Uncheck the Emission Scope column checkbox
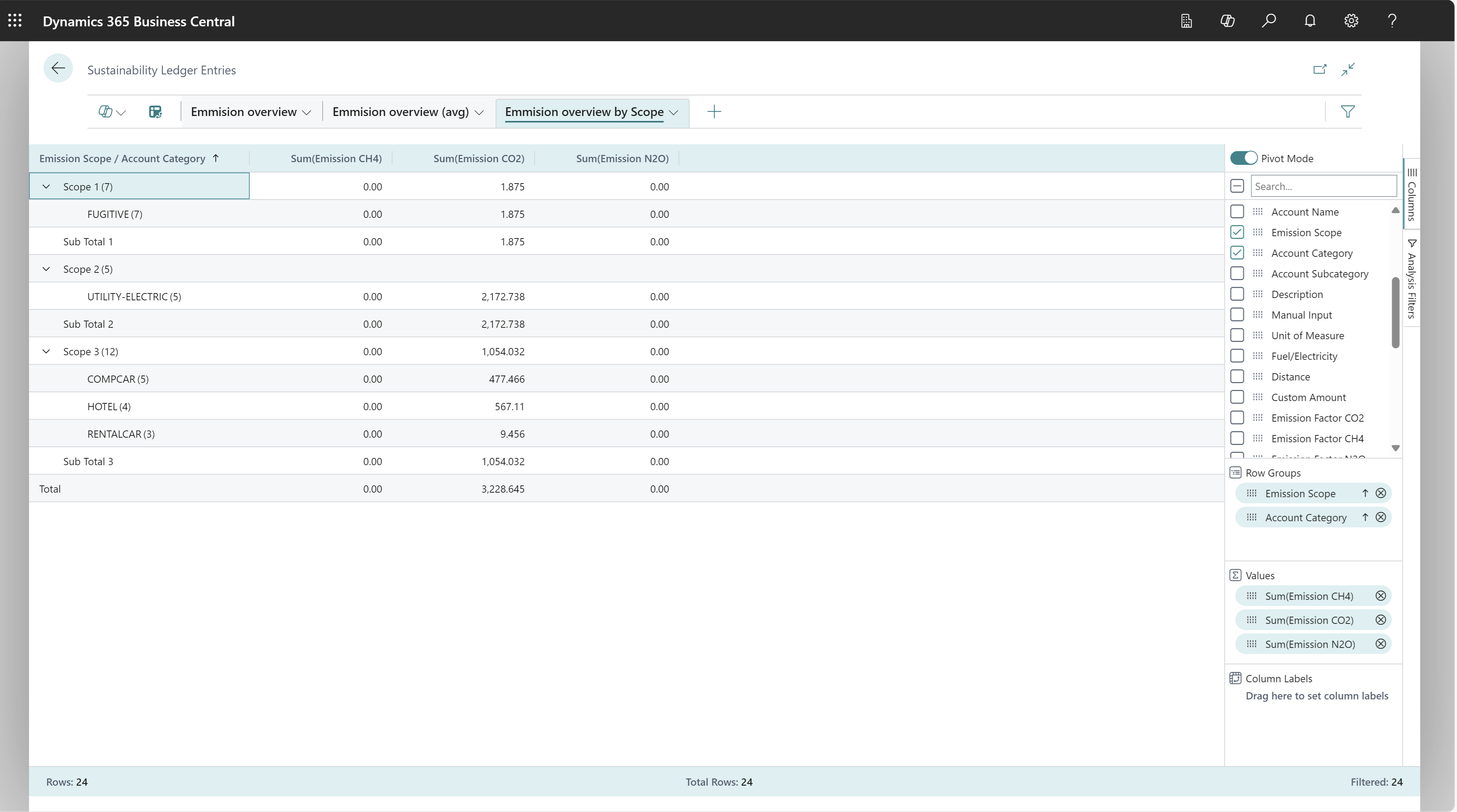Viewport: 1457px width, 812px height. pyautogui.click(x=1237, y=232)
